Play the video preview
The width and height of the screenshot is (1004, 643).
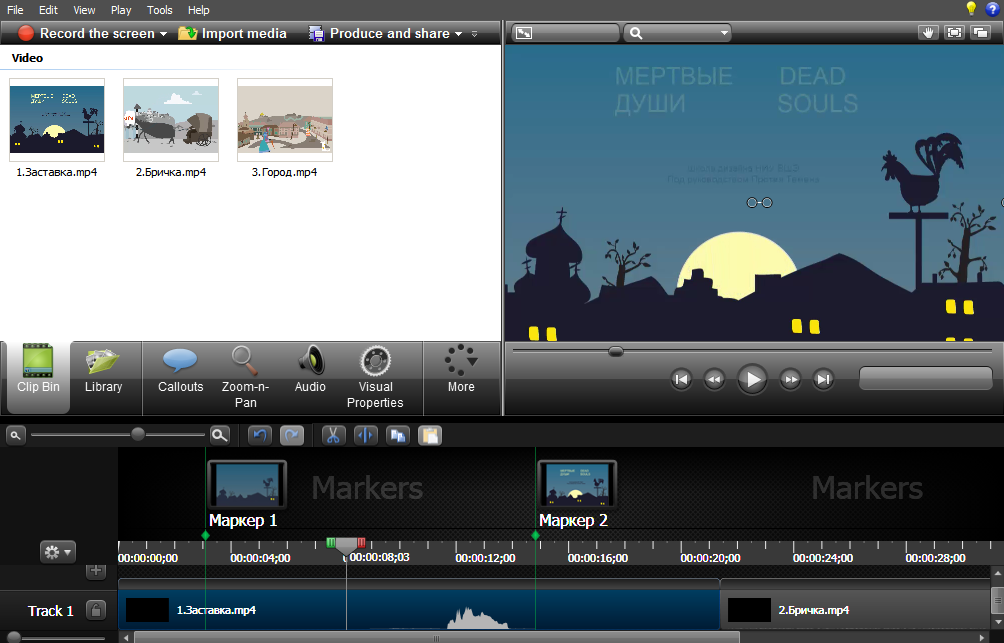pos(752,380)
